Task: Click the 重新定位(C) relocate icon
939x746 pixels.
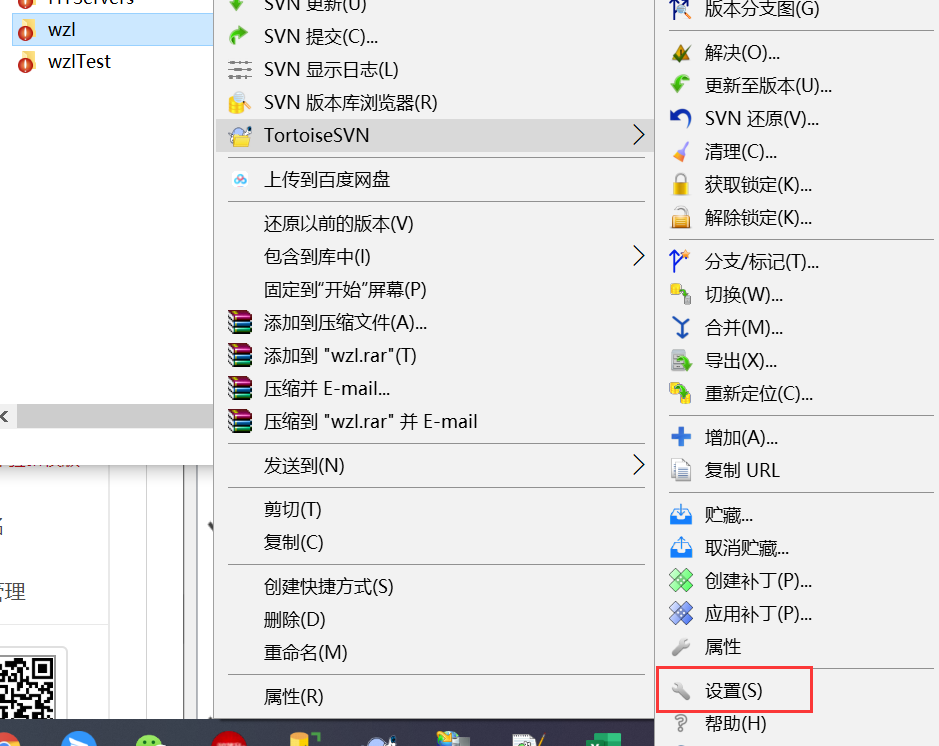Action: [681, 393]
